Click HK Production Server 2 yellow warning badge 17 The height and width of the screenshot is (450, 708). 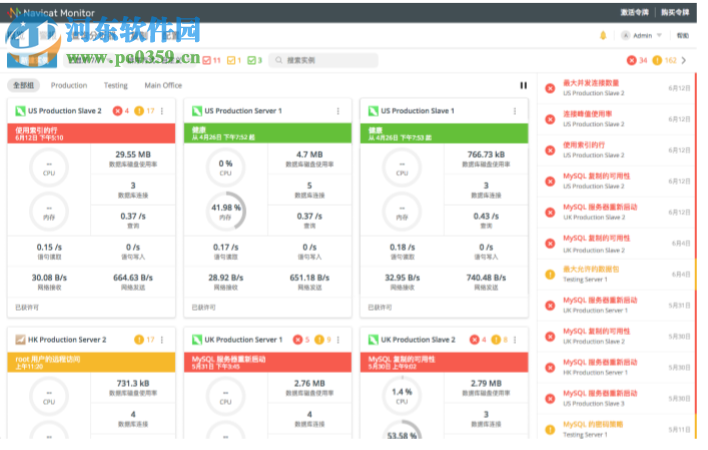click(x=144, y=340)
